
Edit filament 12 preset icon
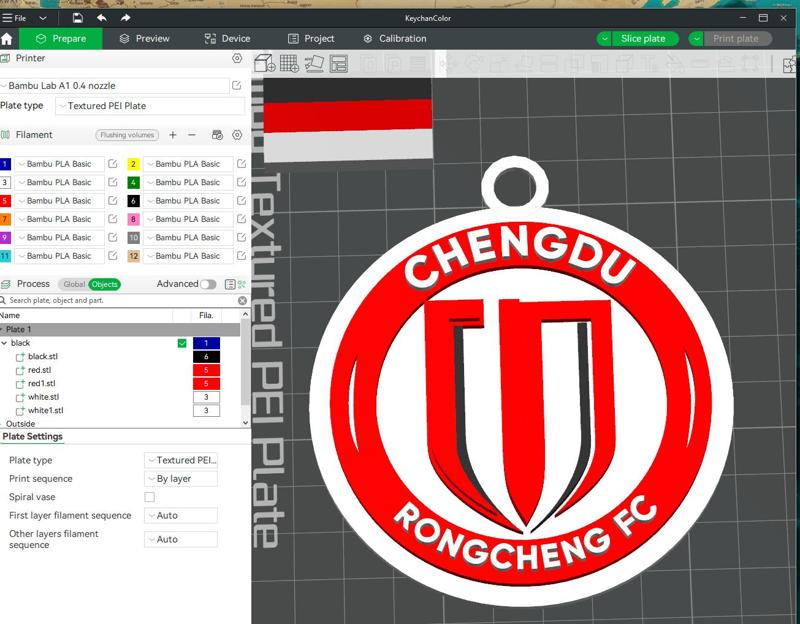(x=241, y=256)
